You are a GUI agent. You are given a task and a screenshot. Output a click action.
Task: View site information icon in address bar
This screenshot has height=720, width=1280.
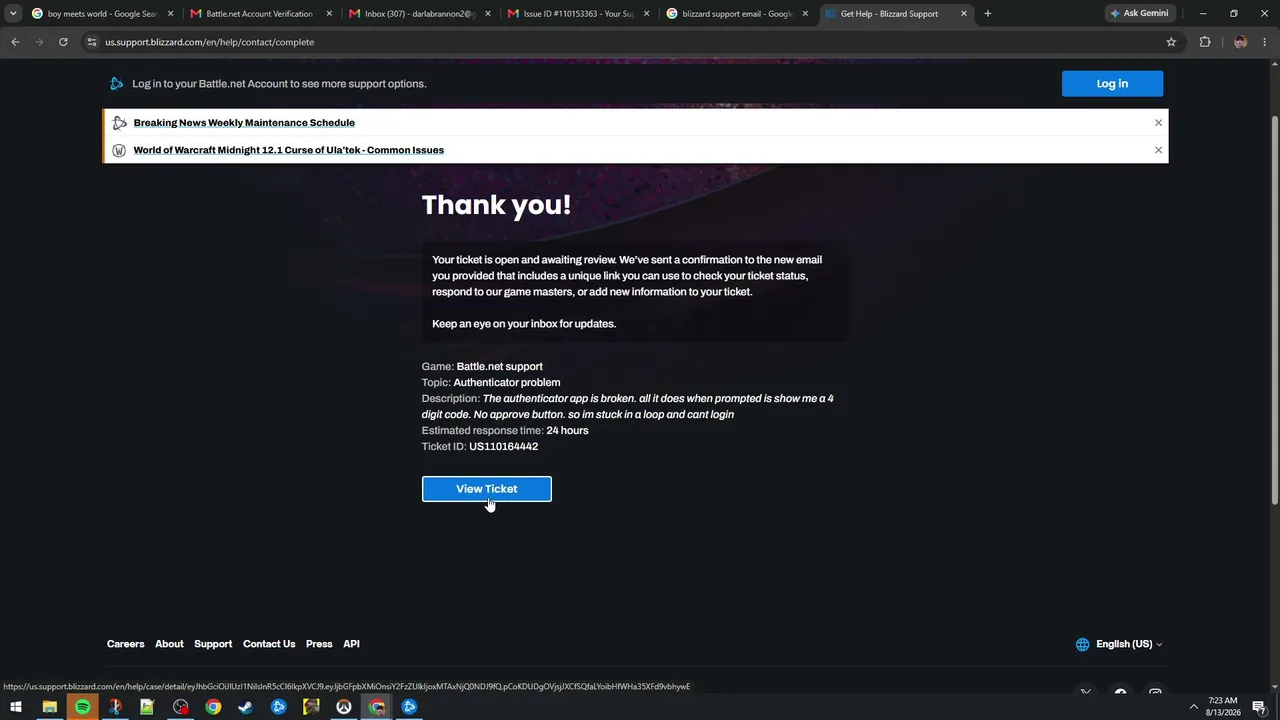tap(92, 42)
